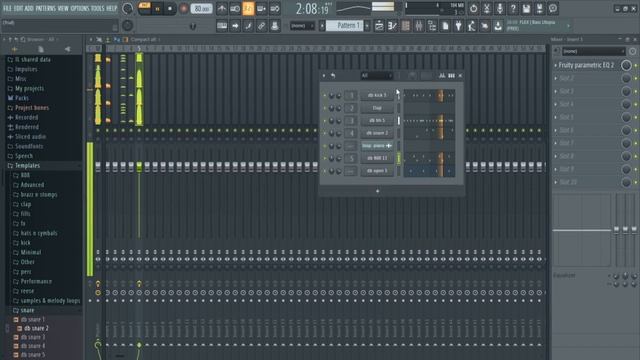The width and height of the screenshot is (640, 360).
Task: Mute the Clap channel
Action: coord(325,108)
